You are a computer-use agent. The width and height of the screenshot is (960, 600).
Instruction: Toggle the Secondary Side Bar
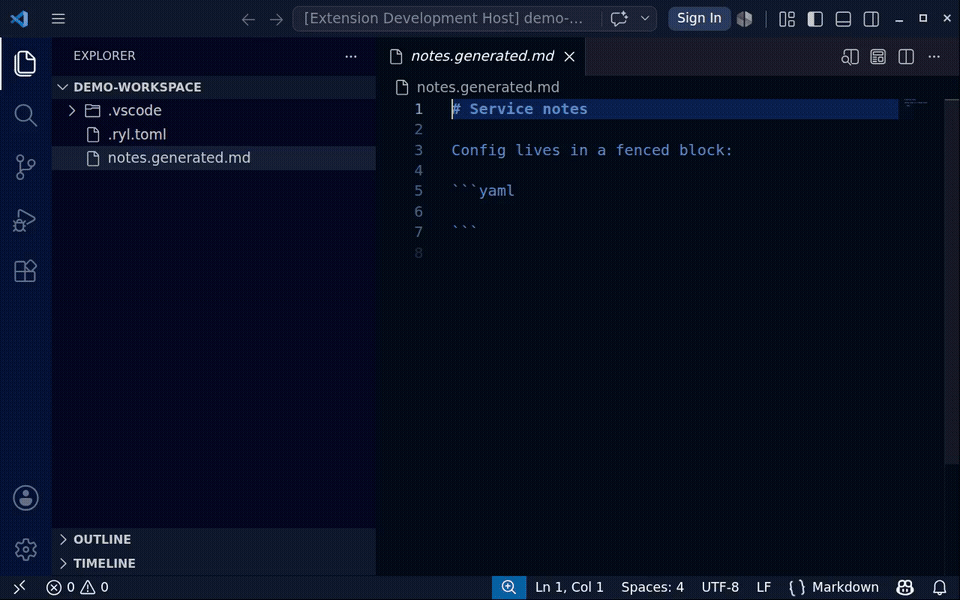coord(871,20)
